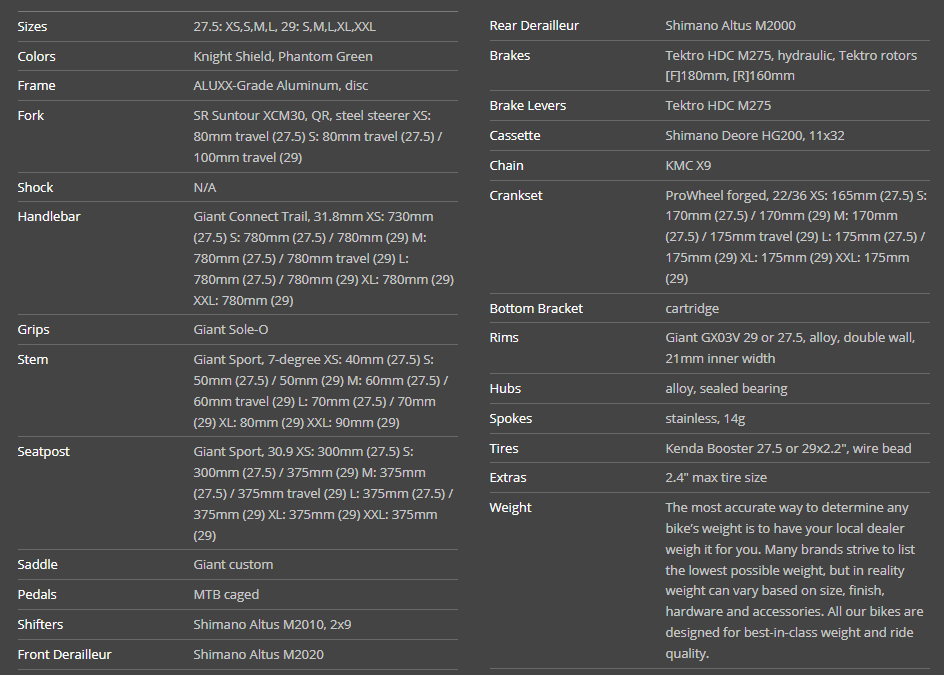Click the Front Derailleur label

pyautogui.click(x=65, y=655)
